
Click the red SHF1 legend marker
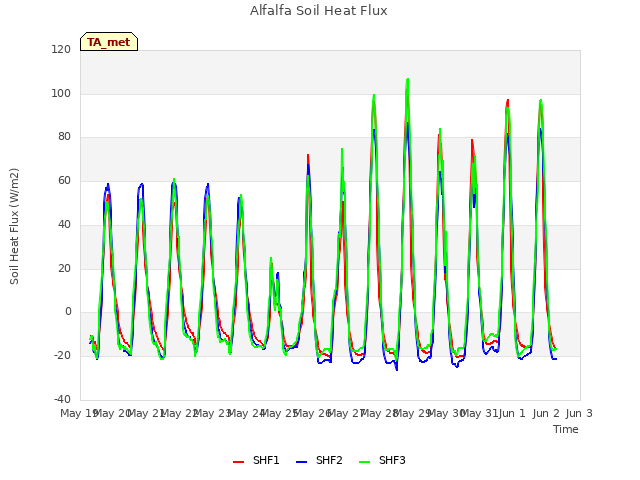point(238,462)
